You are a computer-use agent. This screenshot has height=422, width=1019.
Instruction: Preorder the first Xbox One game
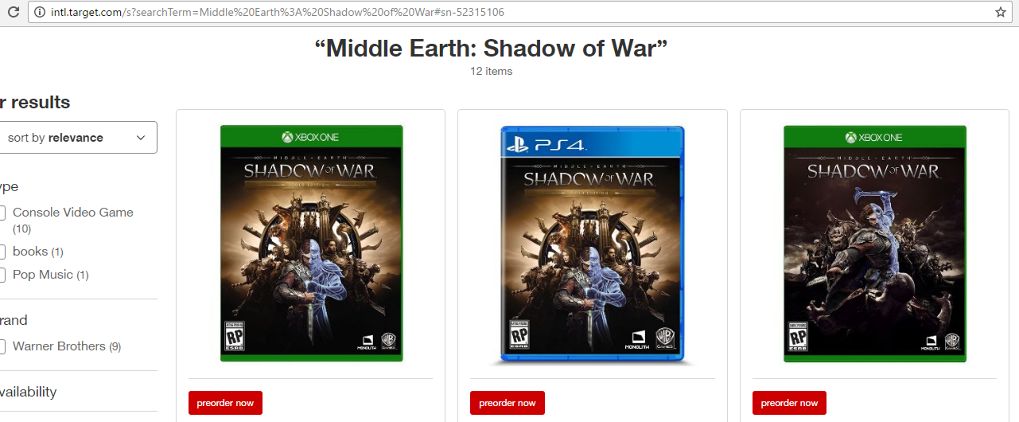(x=226, y=402)
